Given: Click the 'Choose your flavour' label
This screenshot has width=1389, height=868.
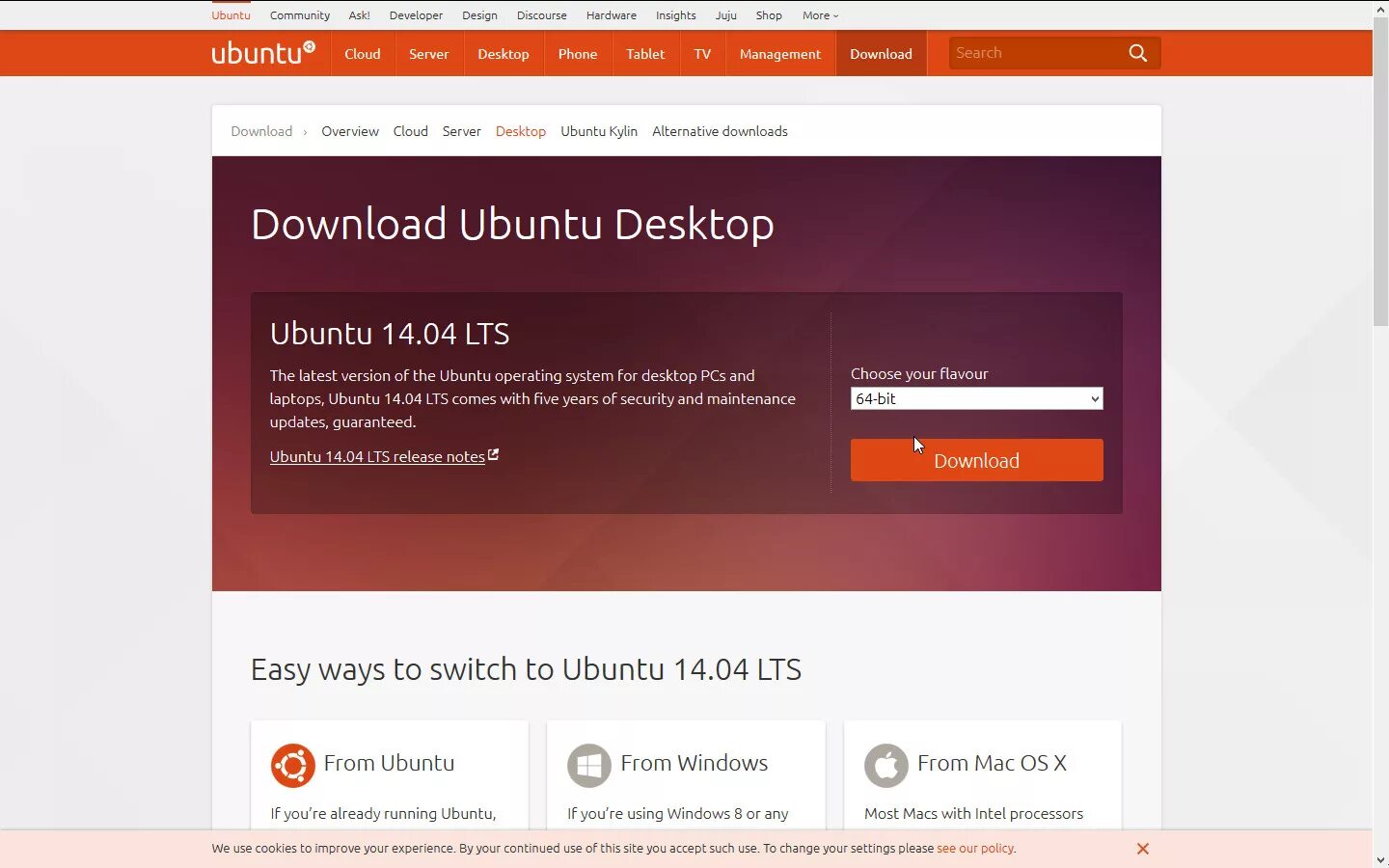Looking at the screenshot, I should tap(919, 373).
